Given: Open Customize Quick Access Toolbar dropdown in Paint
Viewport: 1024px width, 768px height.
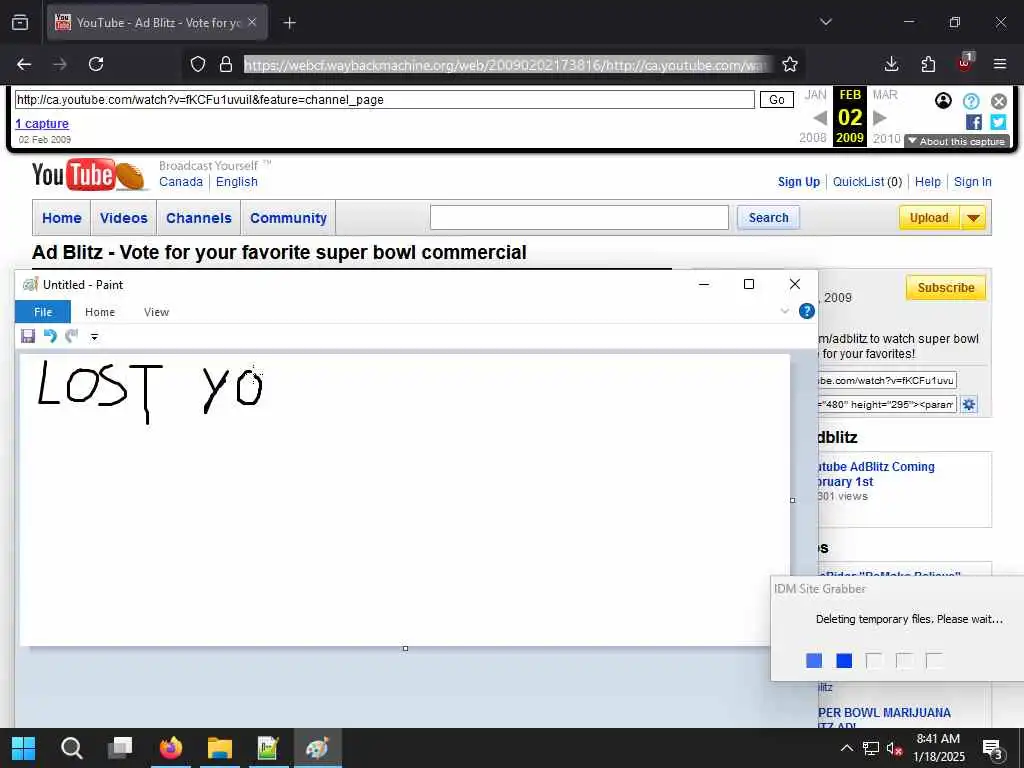Looking at the screenshot, I should tap(94, 337).
